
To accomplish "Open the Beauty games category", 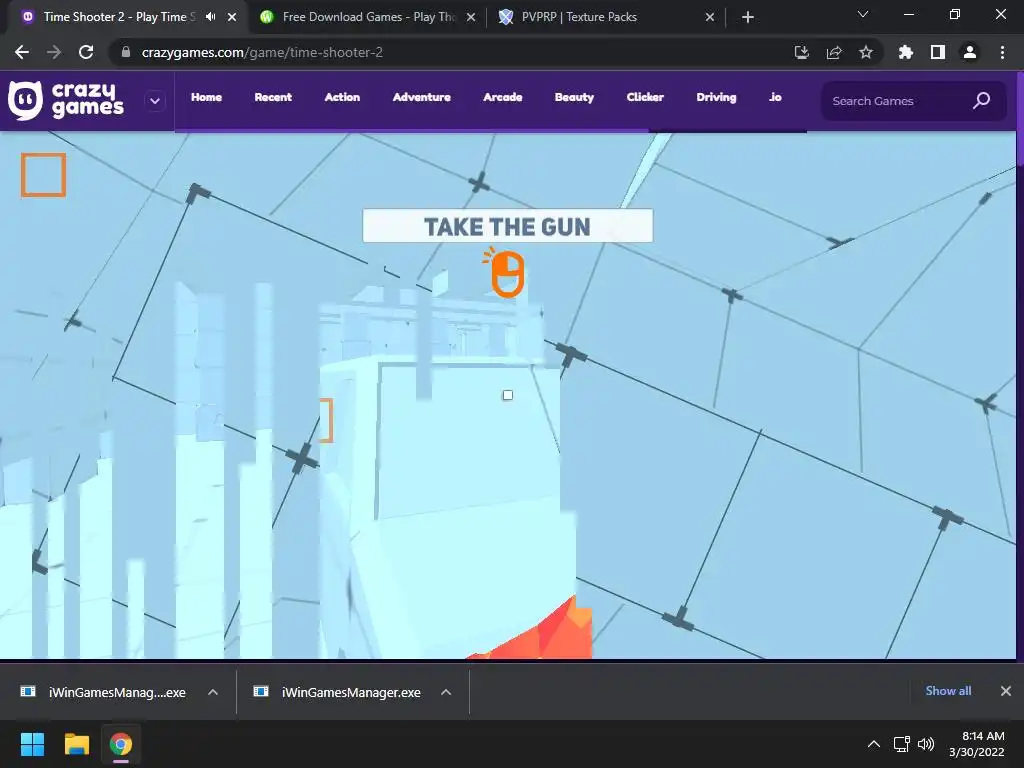I will 574,97.
